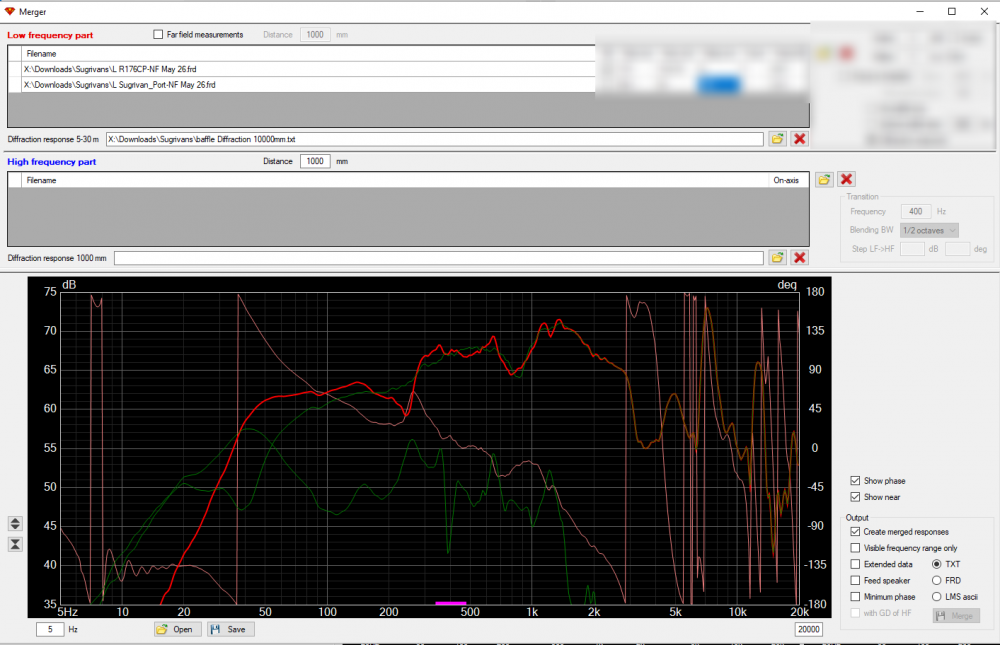
Task: Select the LMS ascii output format
Action: point(937,596)
